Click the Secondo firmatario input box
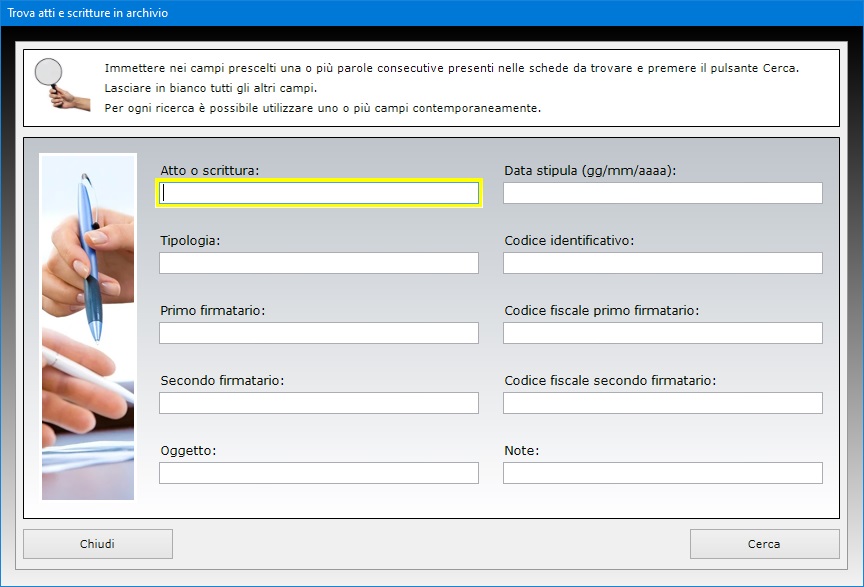This screenshot has height=587, width=864. [319, 403]
